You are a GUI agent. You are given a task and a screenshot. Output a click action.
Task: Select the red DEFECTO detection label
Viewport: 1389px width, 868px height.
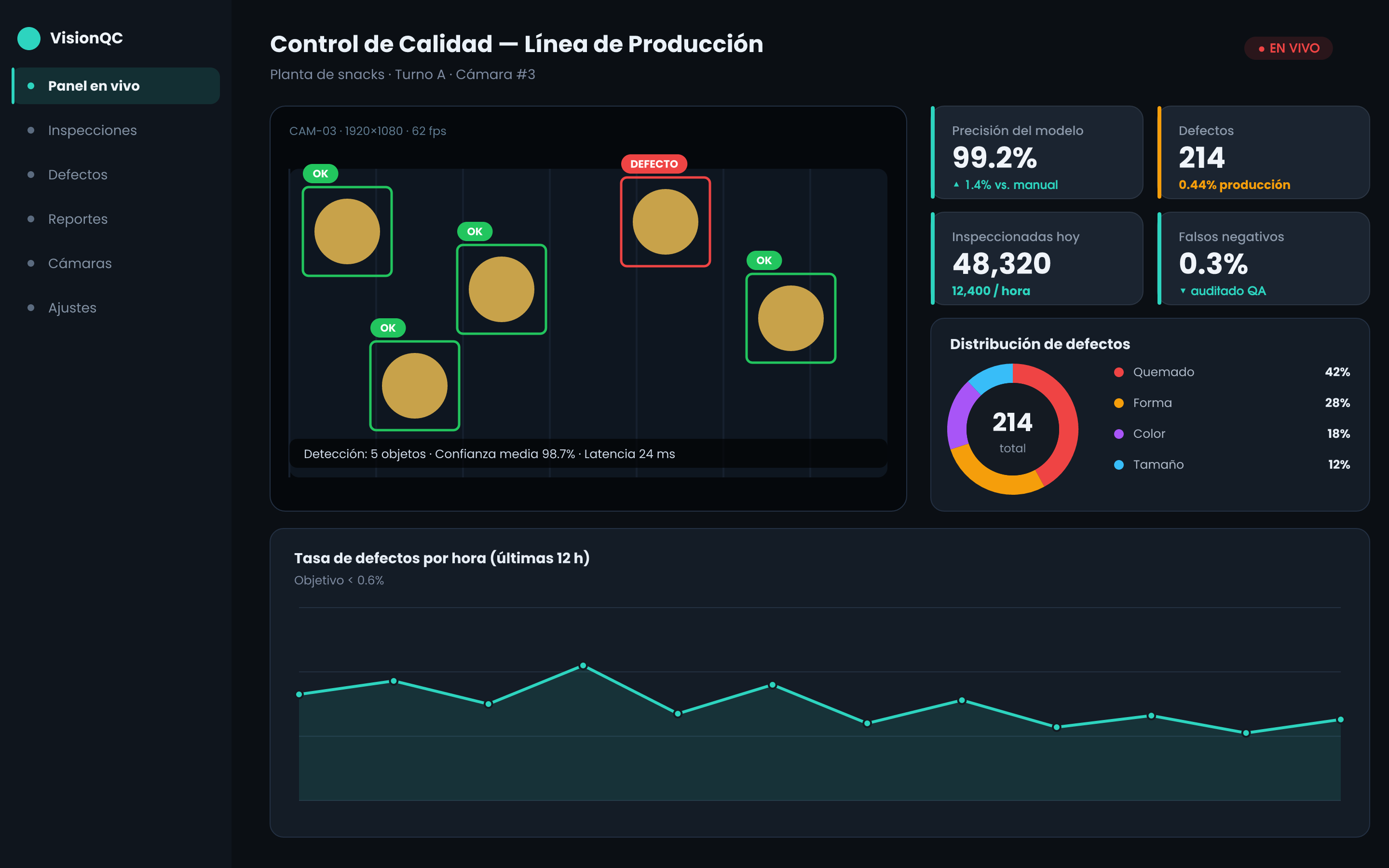click(654, 164)
